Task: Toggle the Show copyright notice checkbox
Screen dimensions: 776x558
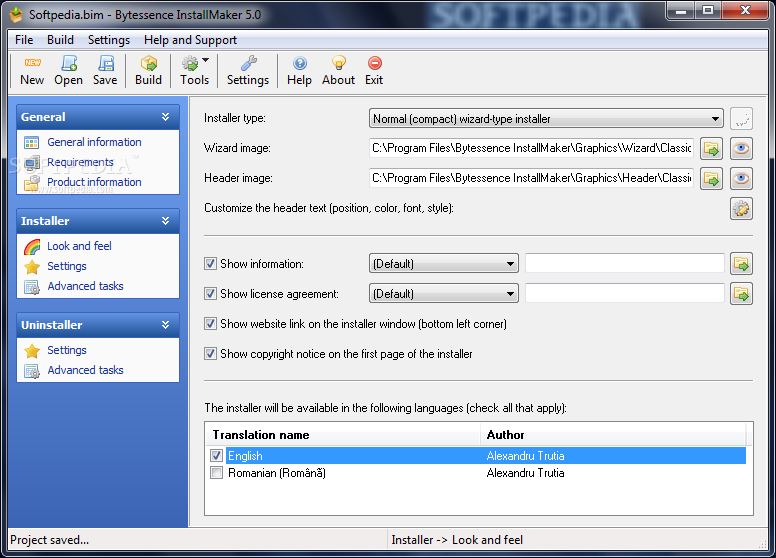Action: click(210, 354)
